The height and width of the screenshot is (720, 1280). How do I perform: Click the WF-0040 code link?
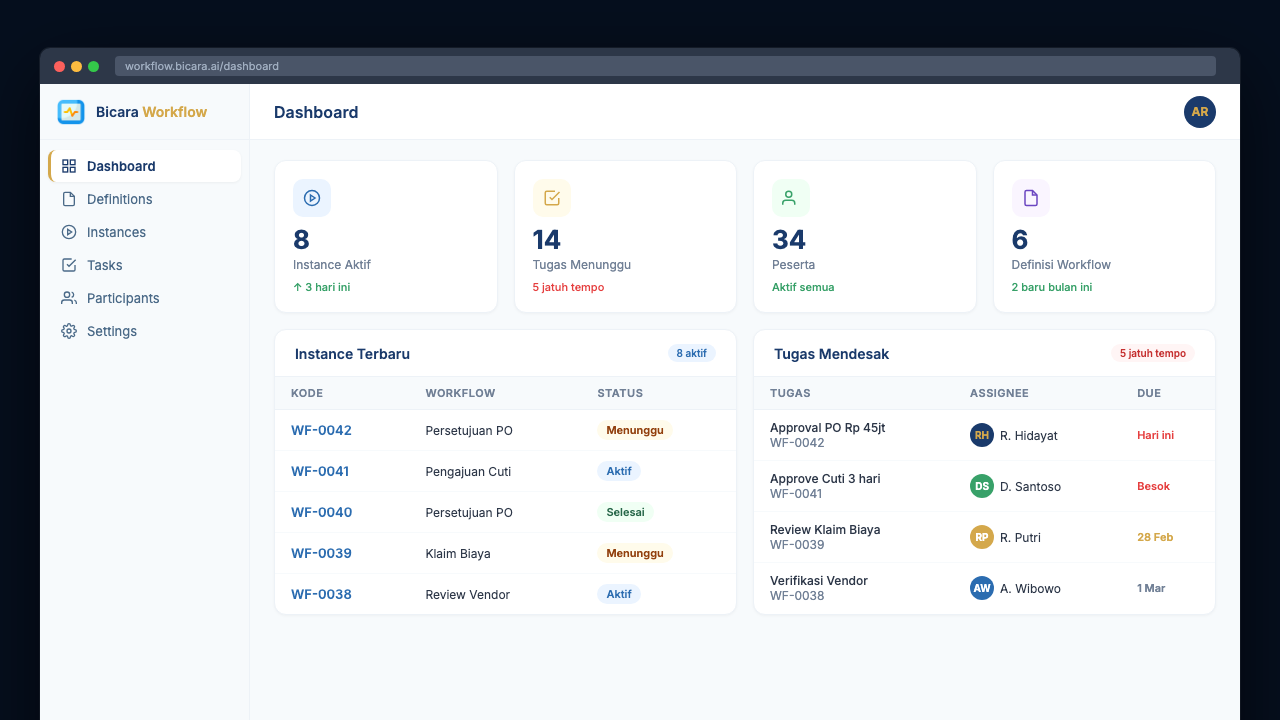(321, 512)
